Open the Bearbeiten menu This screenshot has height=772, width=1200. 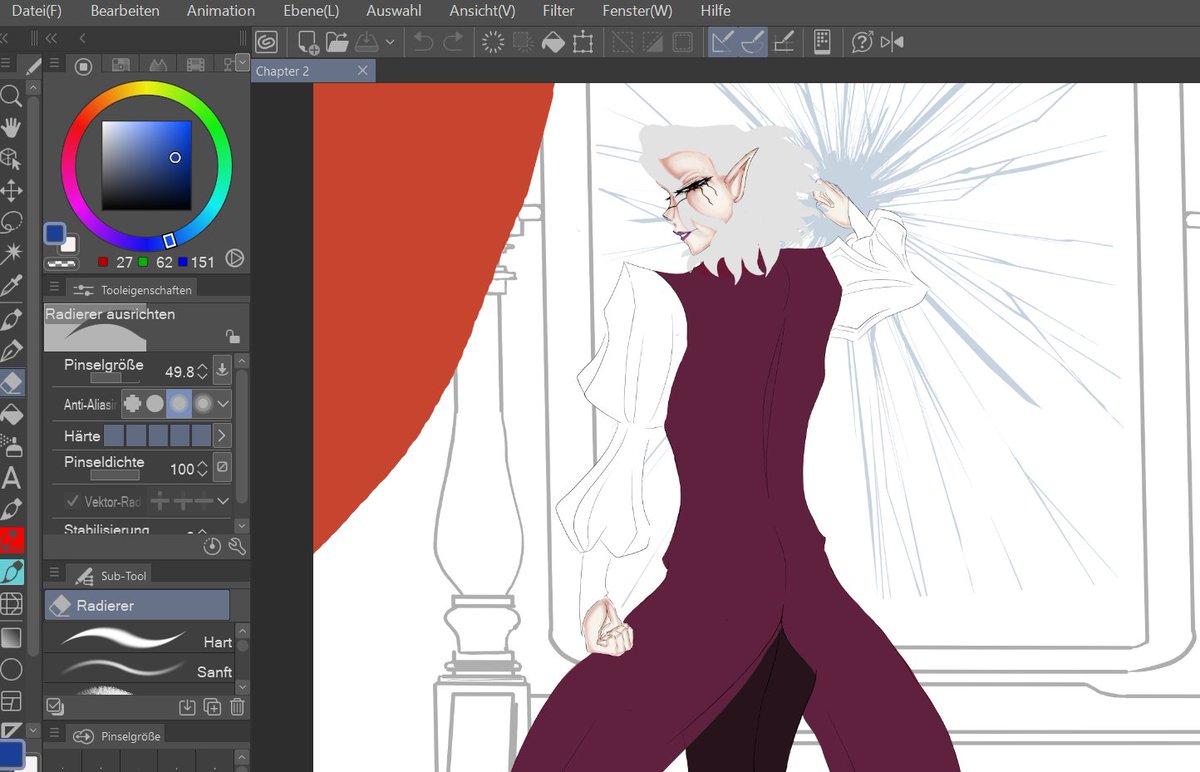point(125,11)
